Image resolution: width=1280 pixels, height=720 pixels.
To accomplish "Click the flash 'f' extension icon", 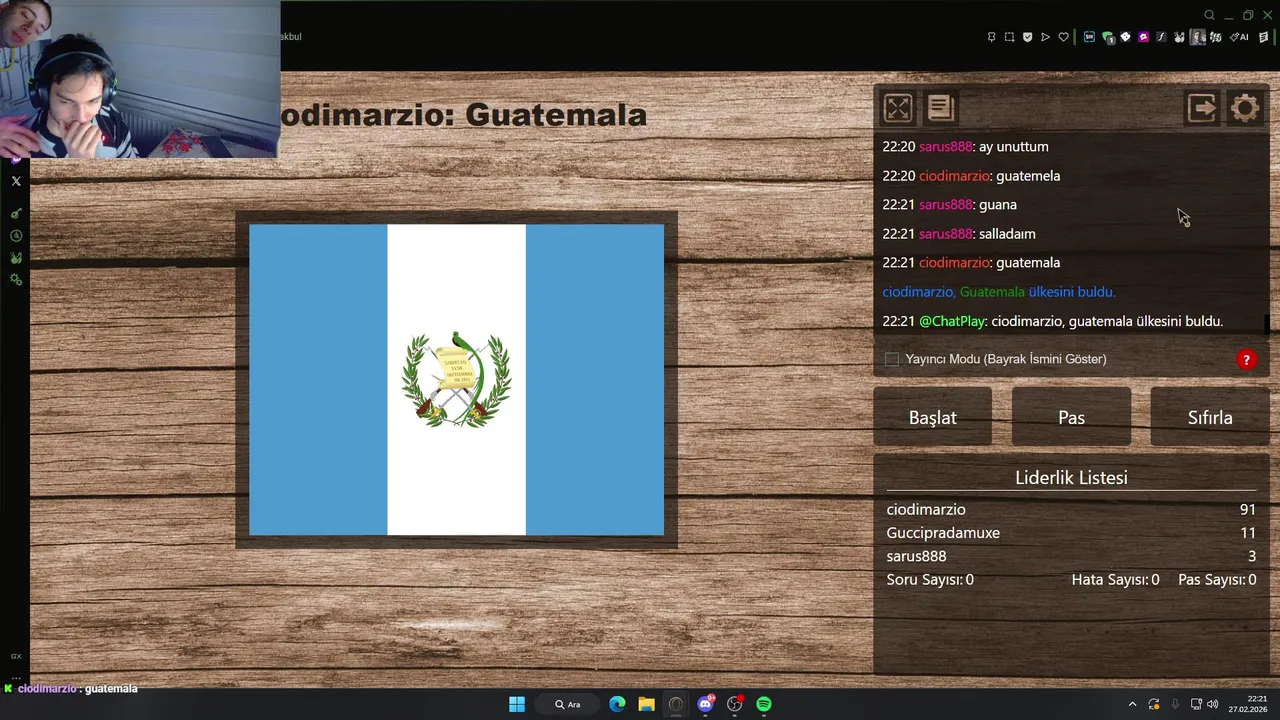I will point(1161,37).
